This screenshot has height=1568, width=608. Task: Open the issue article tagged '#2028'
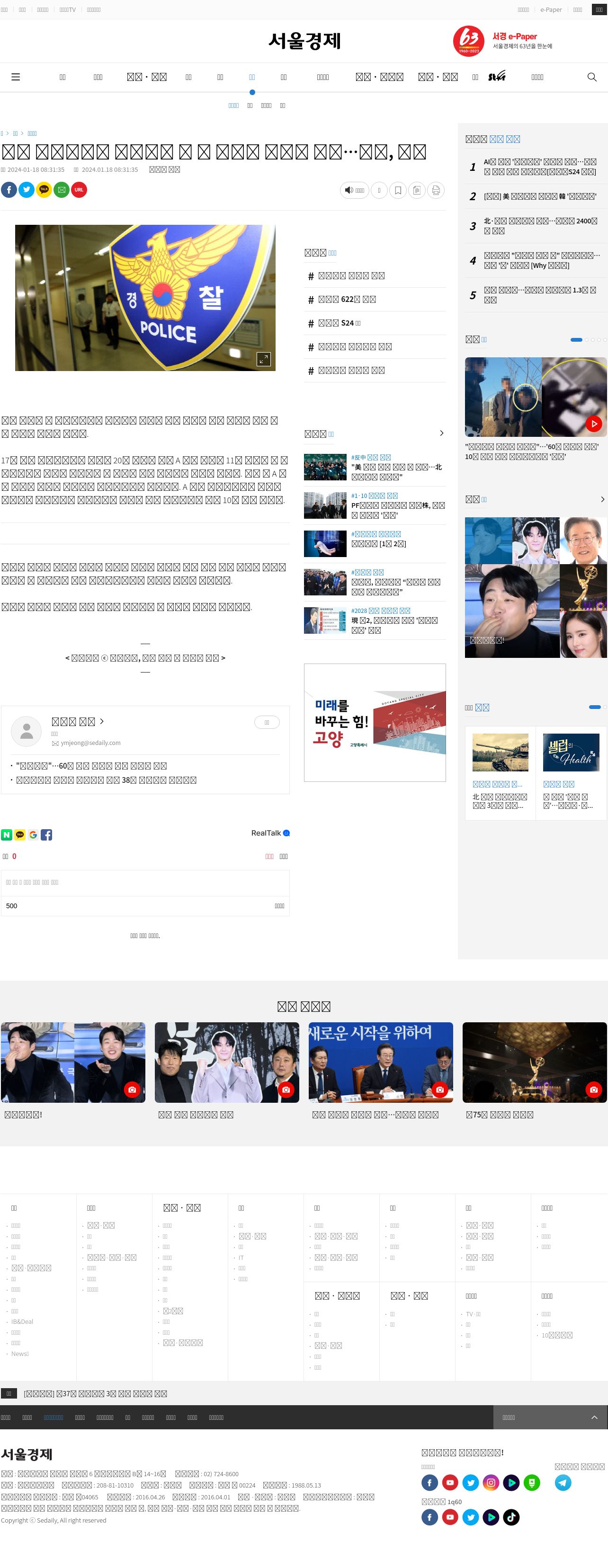click(375, 621)
